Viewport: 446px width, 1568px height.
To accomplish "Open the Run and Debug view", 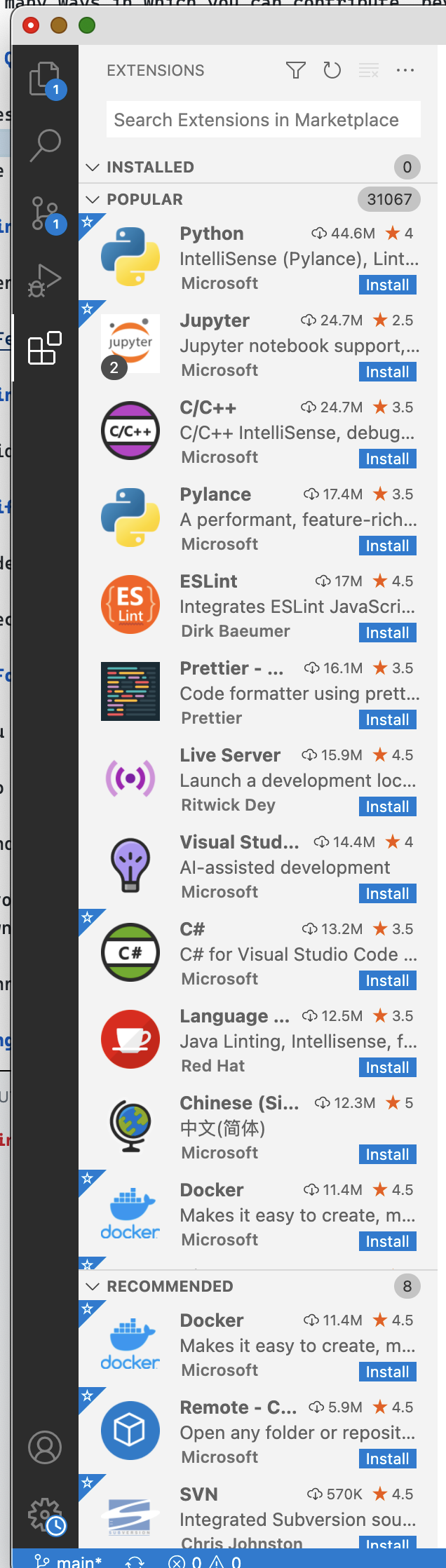I will [x=44, y=281].
